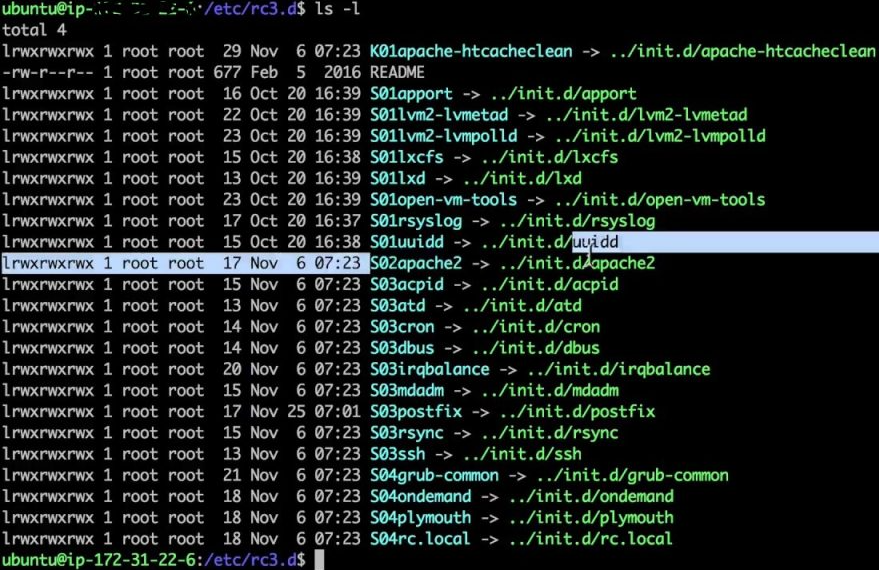This screenshot has height=570, width=879.
Task: Click target path ../init.d/plymouth
Action: pyautogui.click(x=591, y=518)
